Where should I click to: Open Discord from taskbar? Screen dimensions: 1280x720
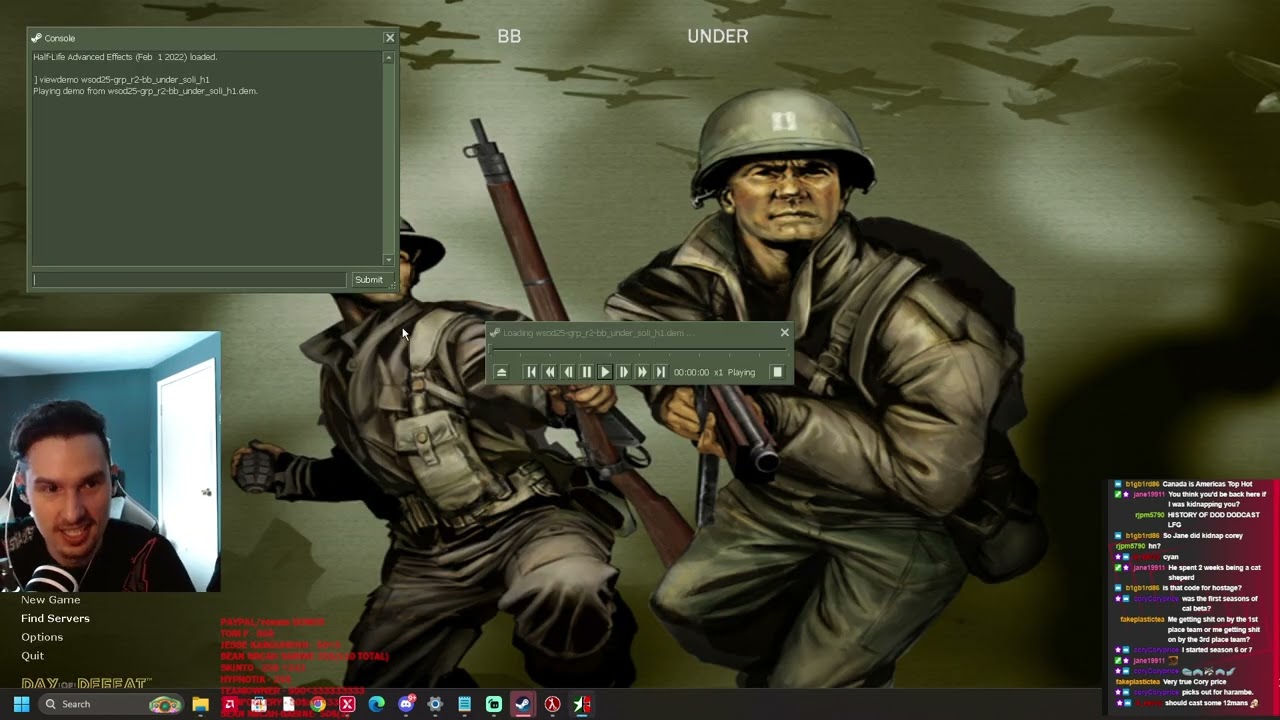pos(406,704)
